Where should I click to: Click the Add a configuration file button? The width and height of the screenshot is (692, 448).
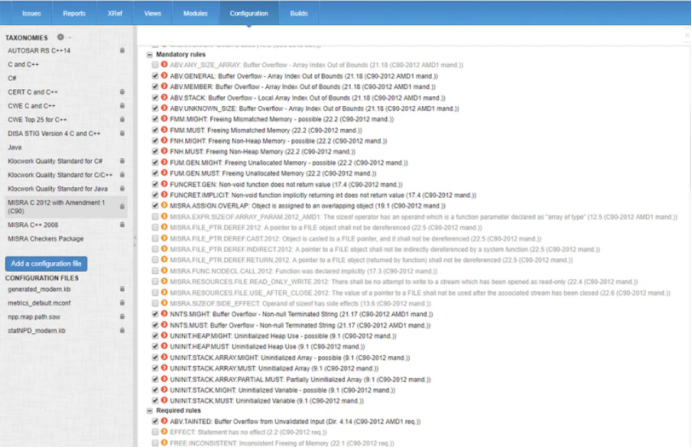(x=47, y=262)
